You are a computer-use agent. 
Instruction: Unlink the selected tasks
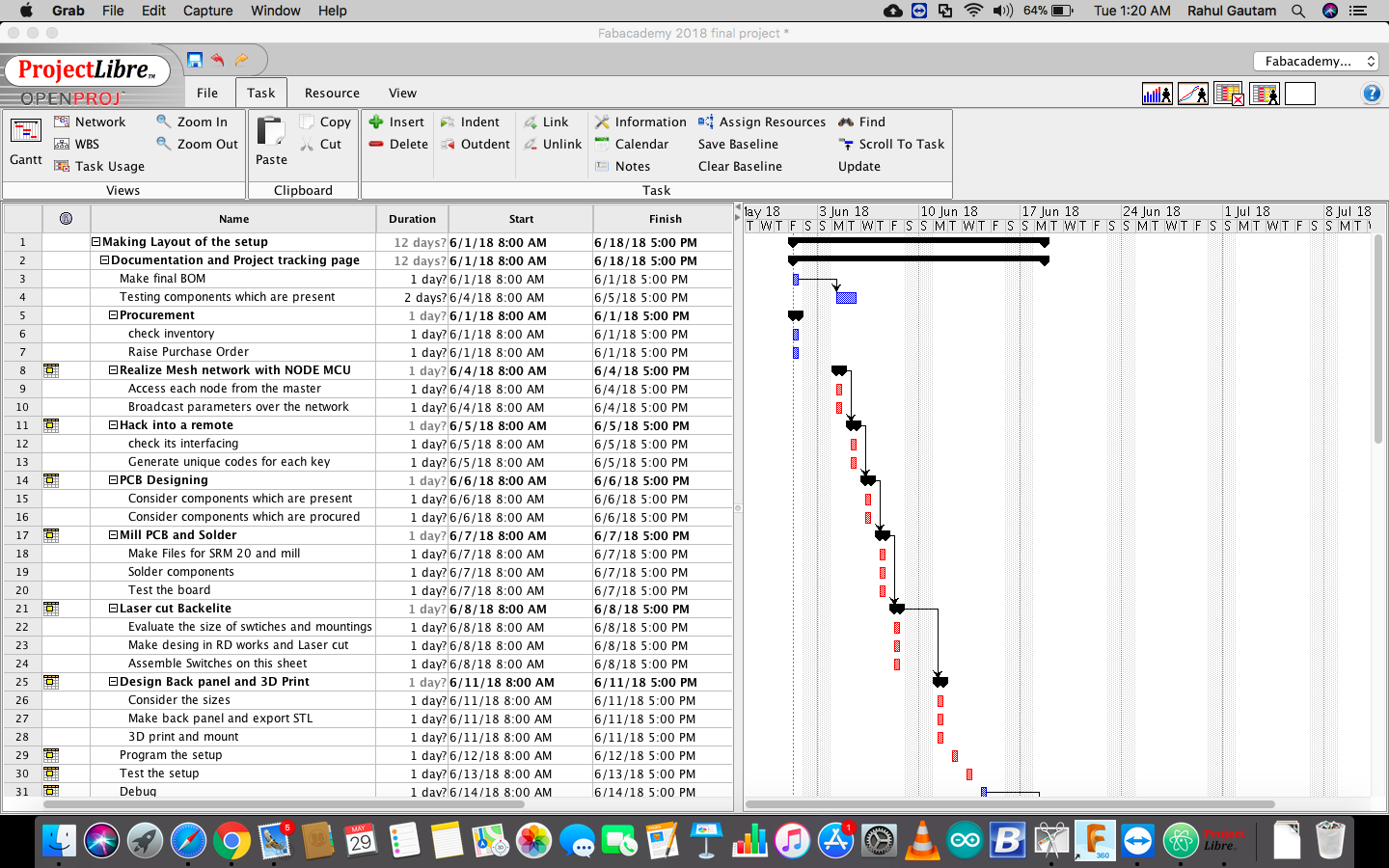(x=553, y=145)
